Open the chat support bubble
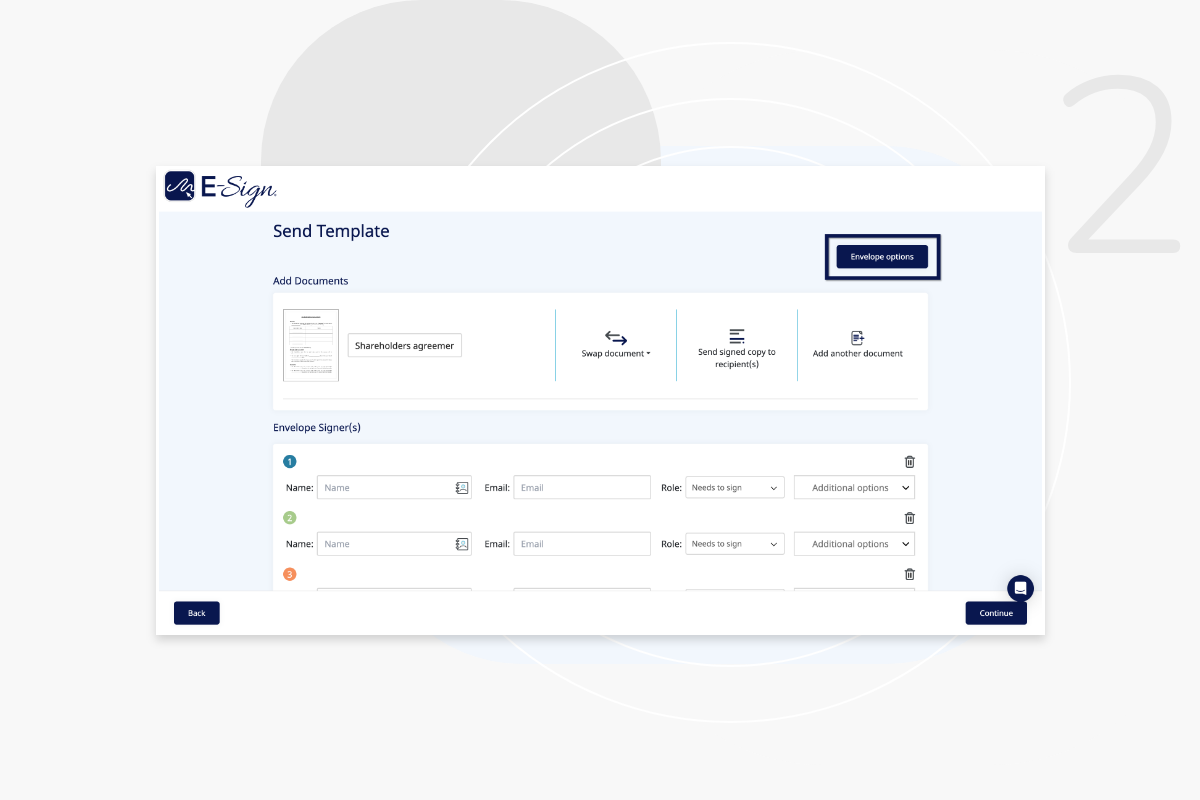 coord(1020,588)
